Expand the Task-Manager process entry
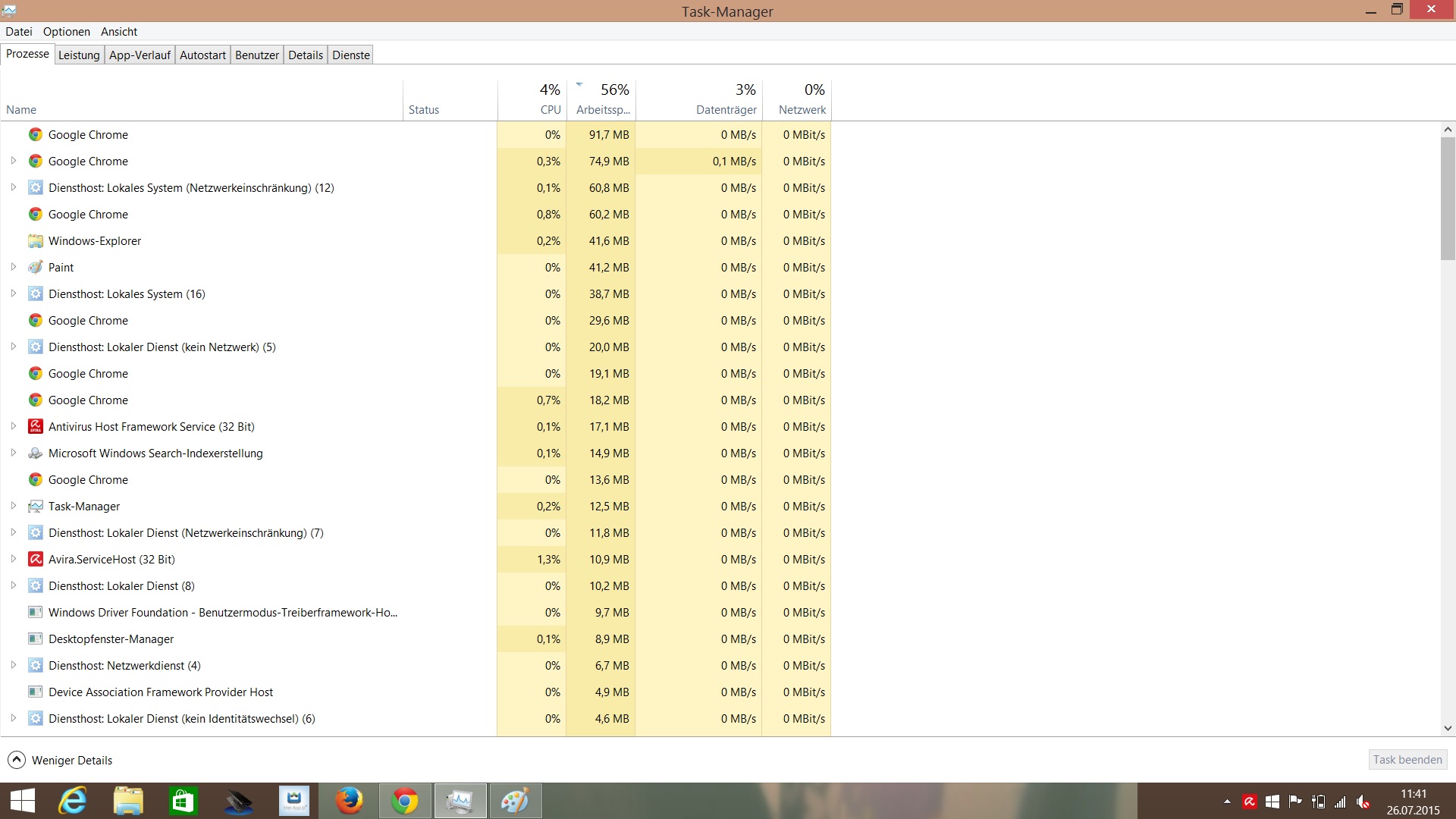1456x819 pixels. pyautogui.click(x=13, y=506)
